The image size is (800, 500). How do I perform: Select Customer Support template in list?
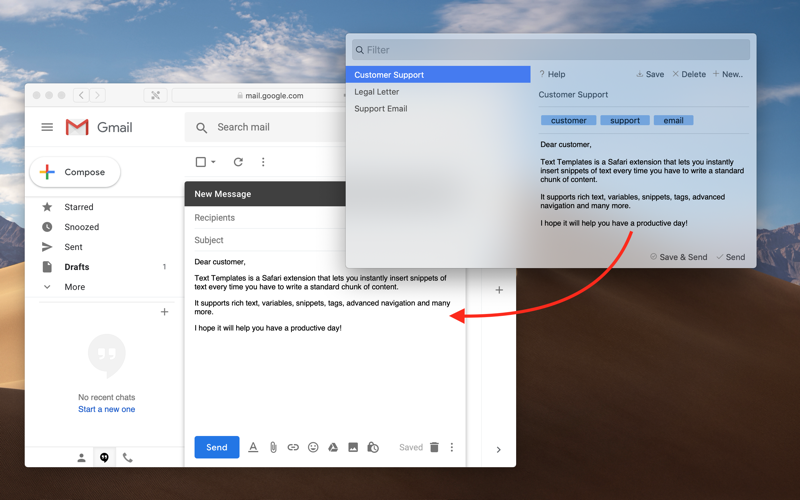click(438, 74)
